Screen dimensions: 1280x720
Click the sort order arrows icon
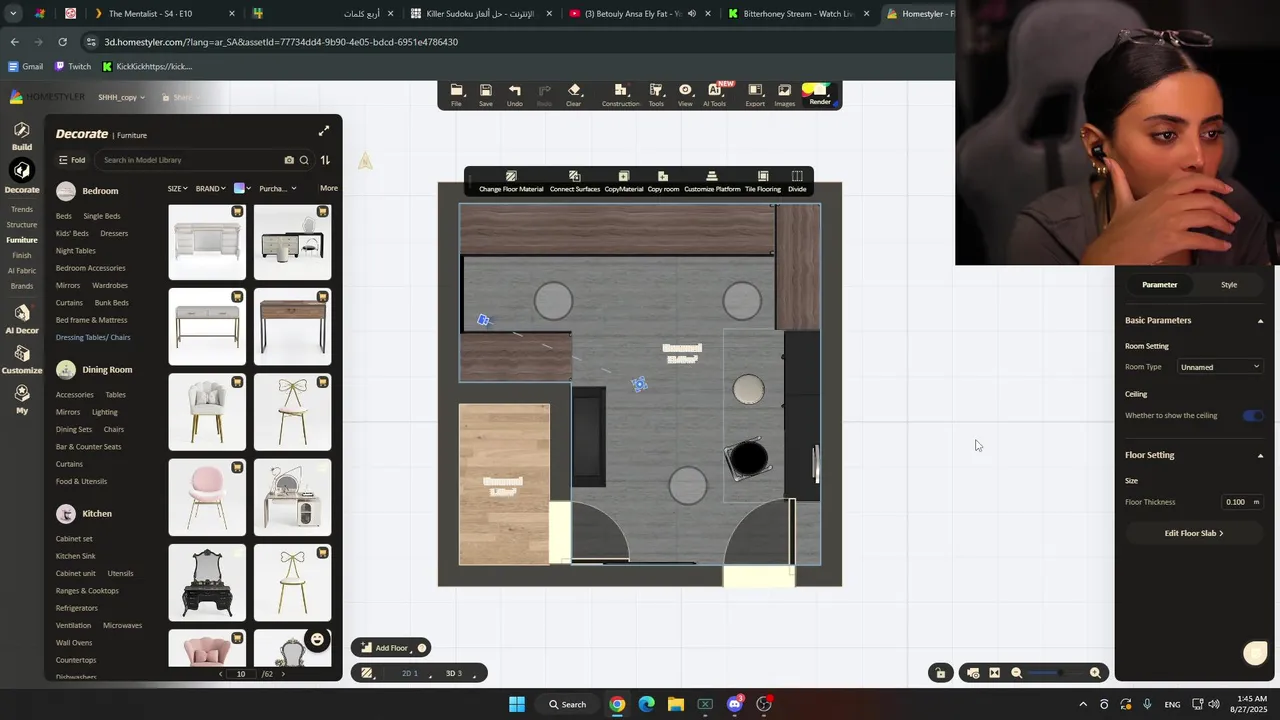(x=325, y=160)
